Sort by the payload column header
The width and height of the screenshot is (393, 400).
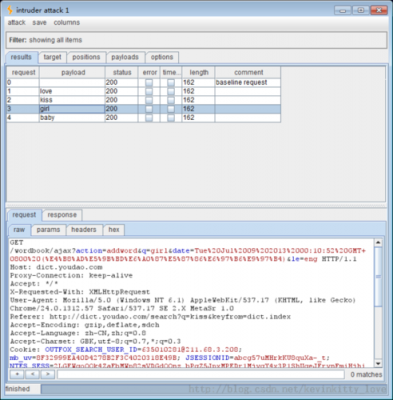[73, 72]
